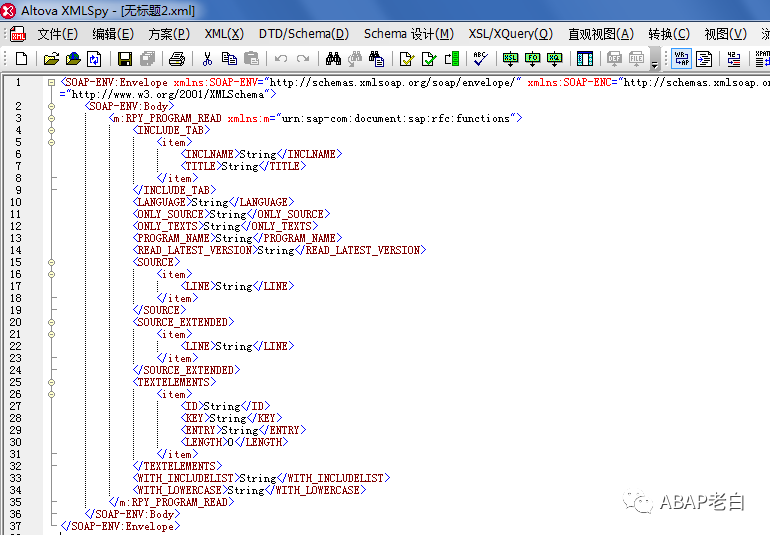Click the INCLNAME opening tag on line 6
Screen dimensions: 770x535
pos(210,154)
